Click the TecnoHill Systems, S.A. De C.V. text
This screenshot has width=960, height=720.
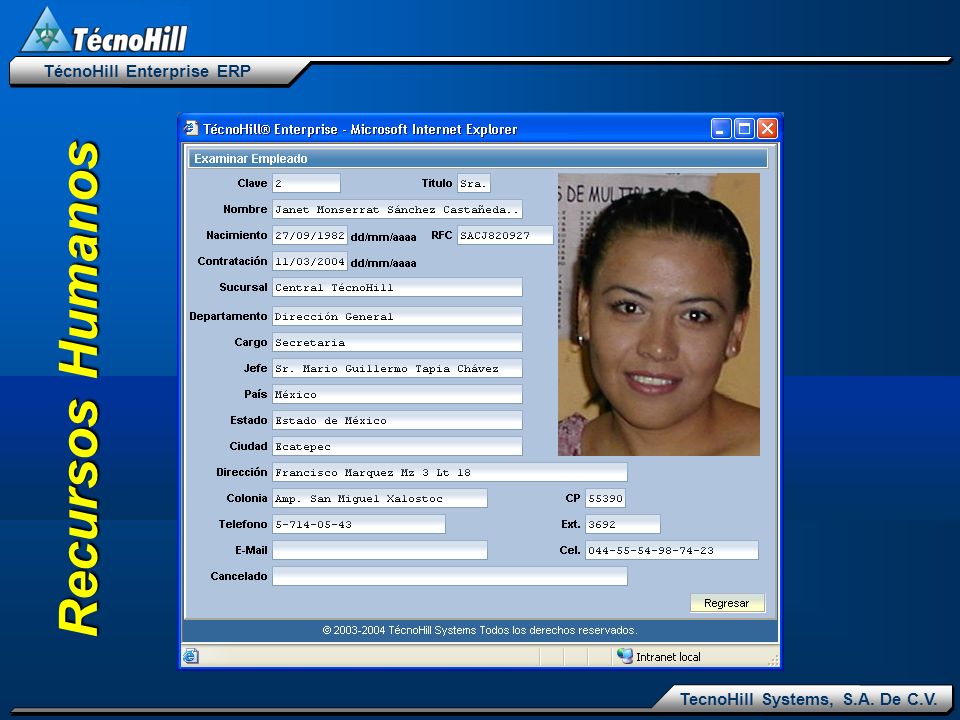(x=808, y=699)
